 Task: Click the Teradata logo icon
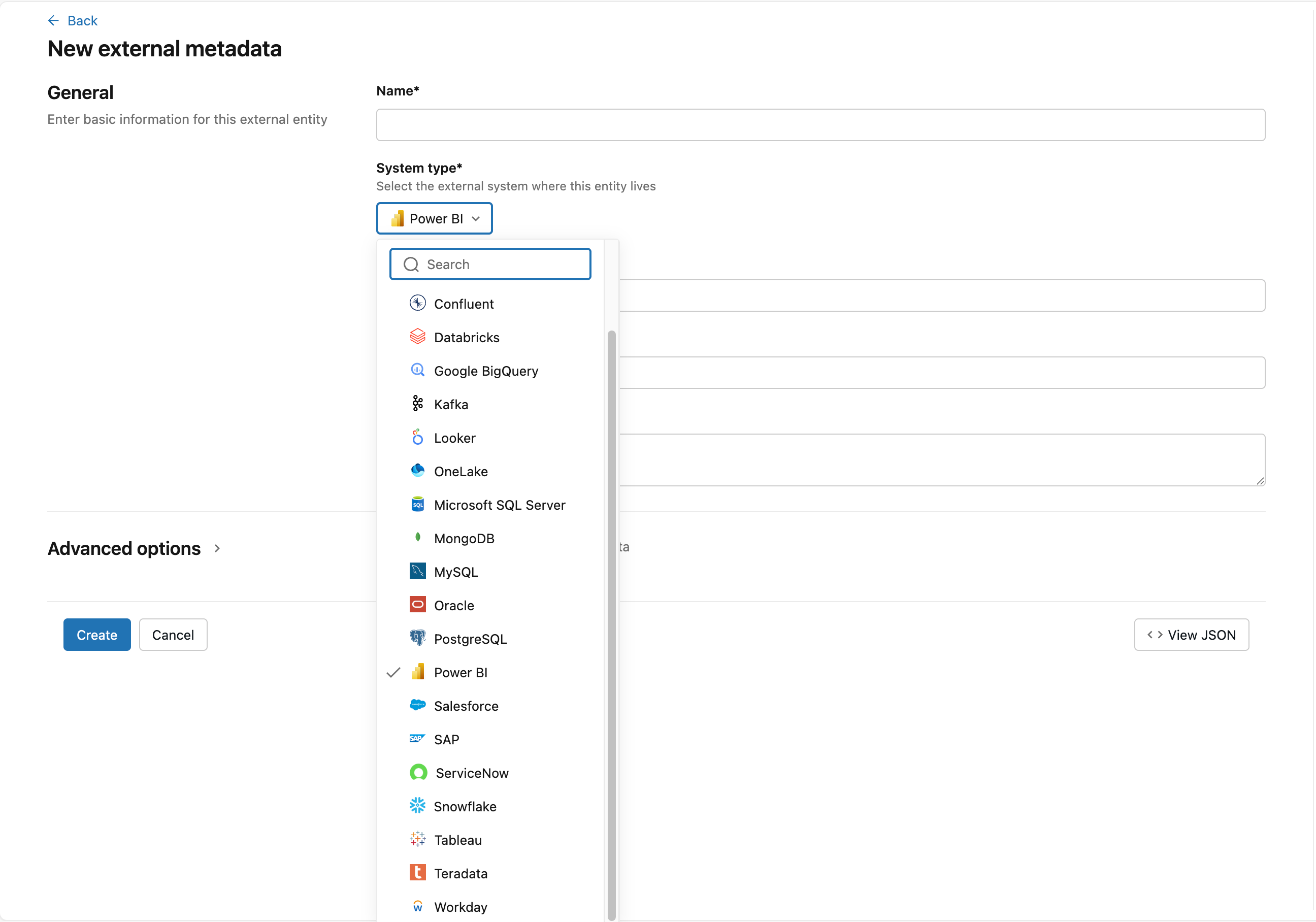[x=417, y=873]
